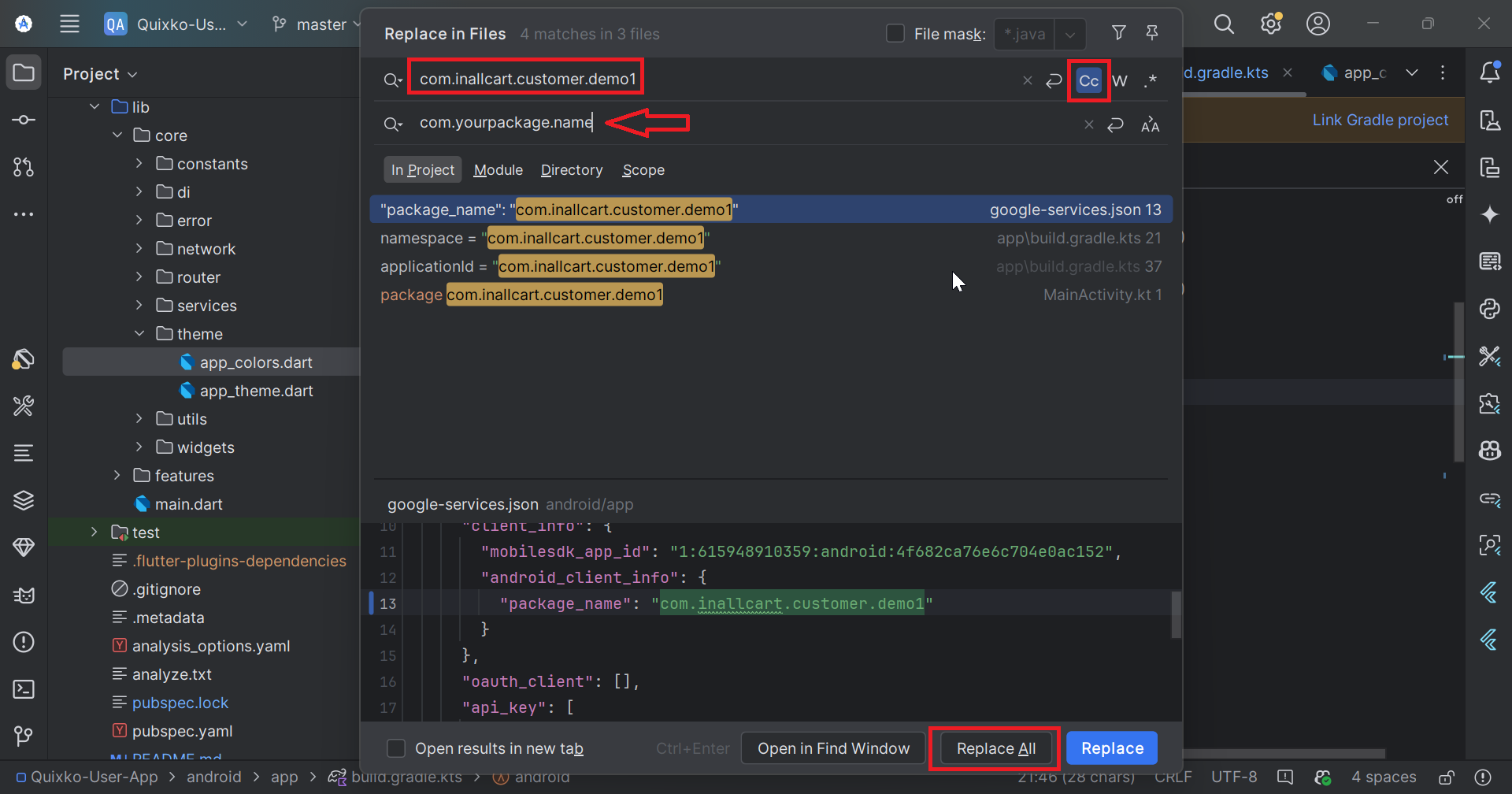The width and height of the screenshot is (1512, 794).
Task: Show hidden editor tabs dropdown
Action: coord(1412,72)
